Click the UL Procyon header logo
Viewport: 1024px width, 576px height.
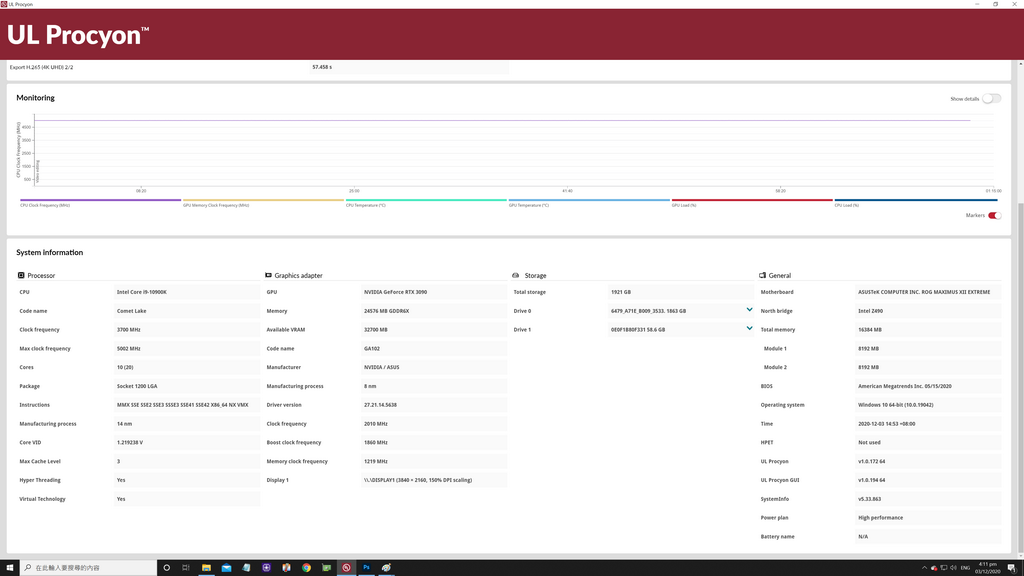click(x=78, y=35)
